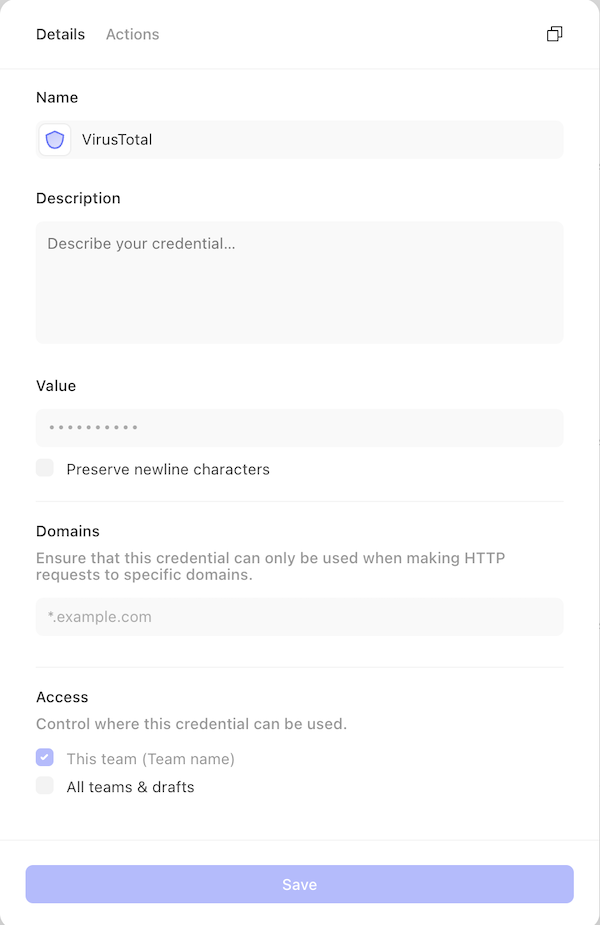Image resolution: width=600 pixels, height=925 pixels.
Task: Select the masked Value field
Action: tap(300, 428)
